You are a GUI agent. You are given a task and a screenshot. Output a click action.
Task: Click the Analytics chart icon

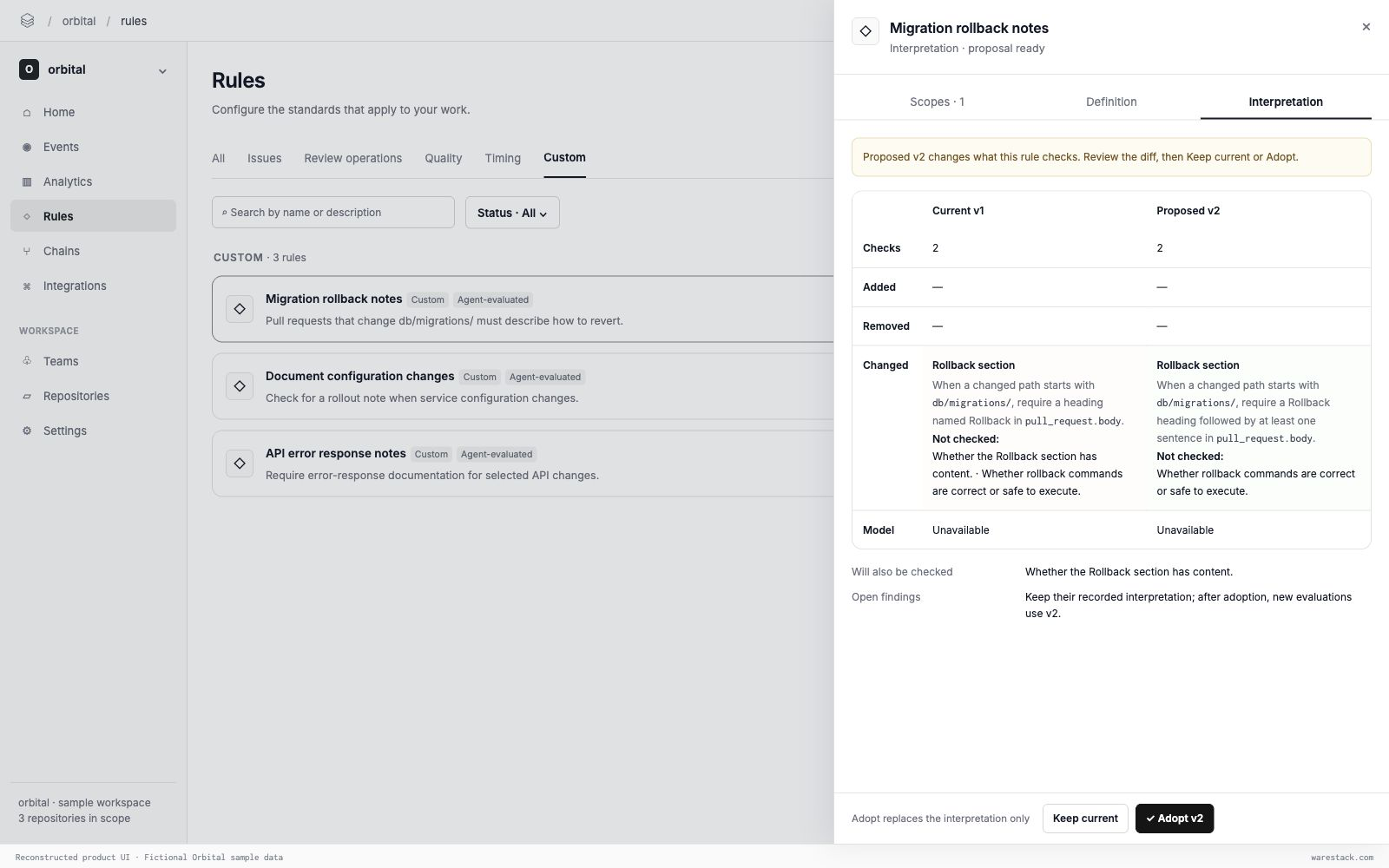point(27,182)
